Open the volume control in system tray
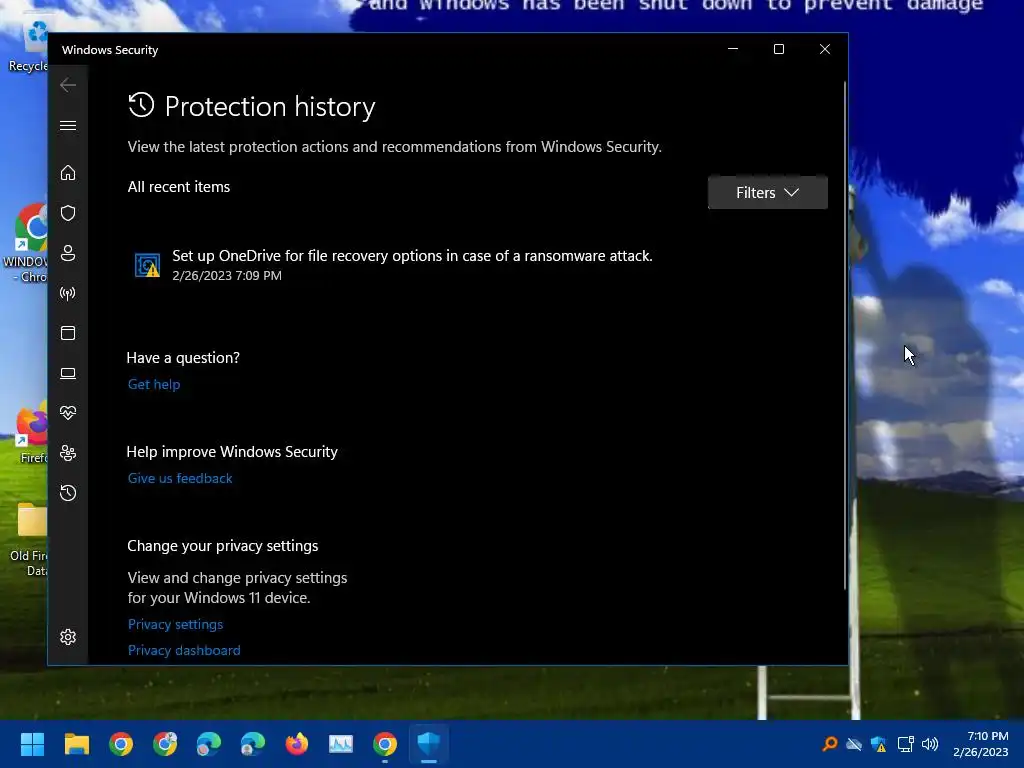1024x768 pixels. click(930, 744)
